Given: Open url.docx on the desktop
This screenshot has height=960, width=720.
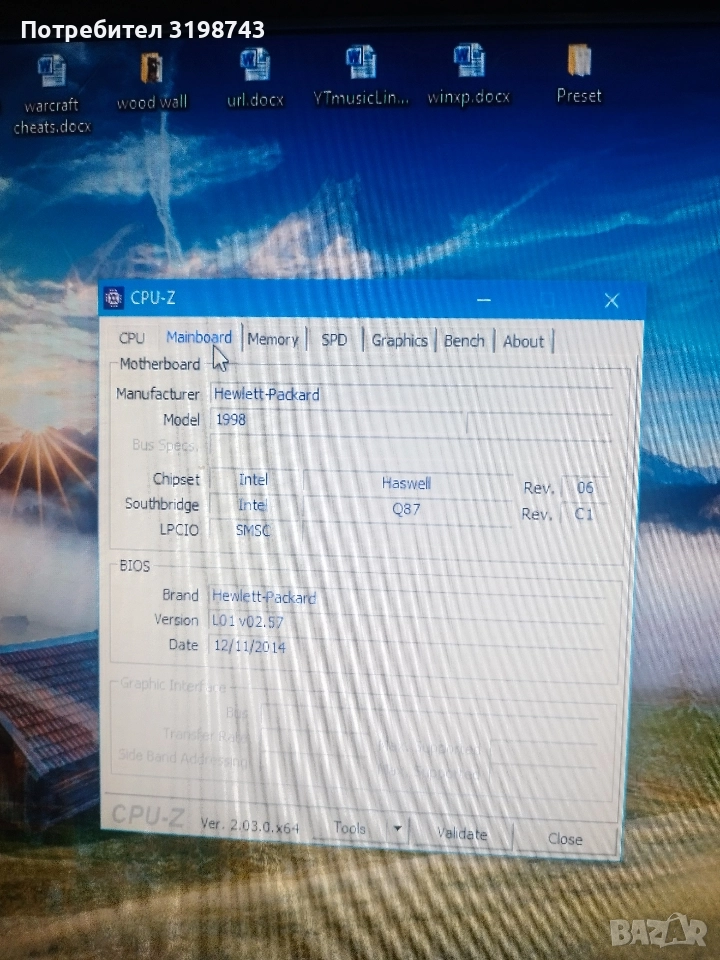Looking at the screenshot, I should (x=255, y=77).
